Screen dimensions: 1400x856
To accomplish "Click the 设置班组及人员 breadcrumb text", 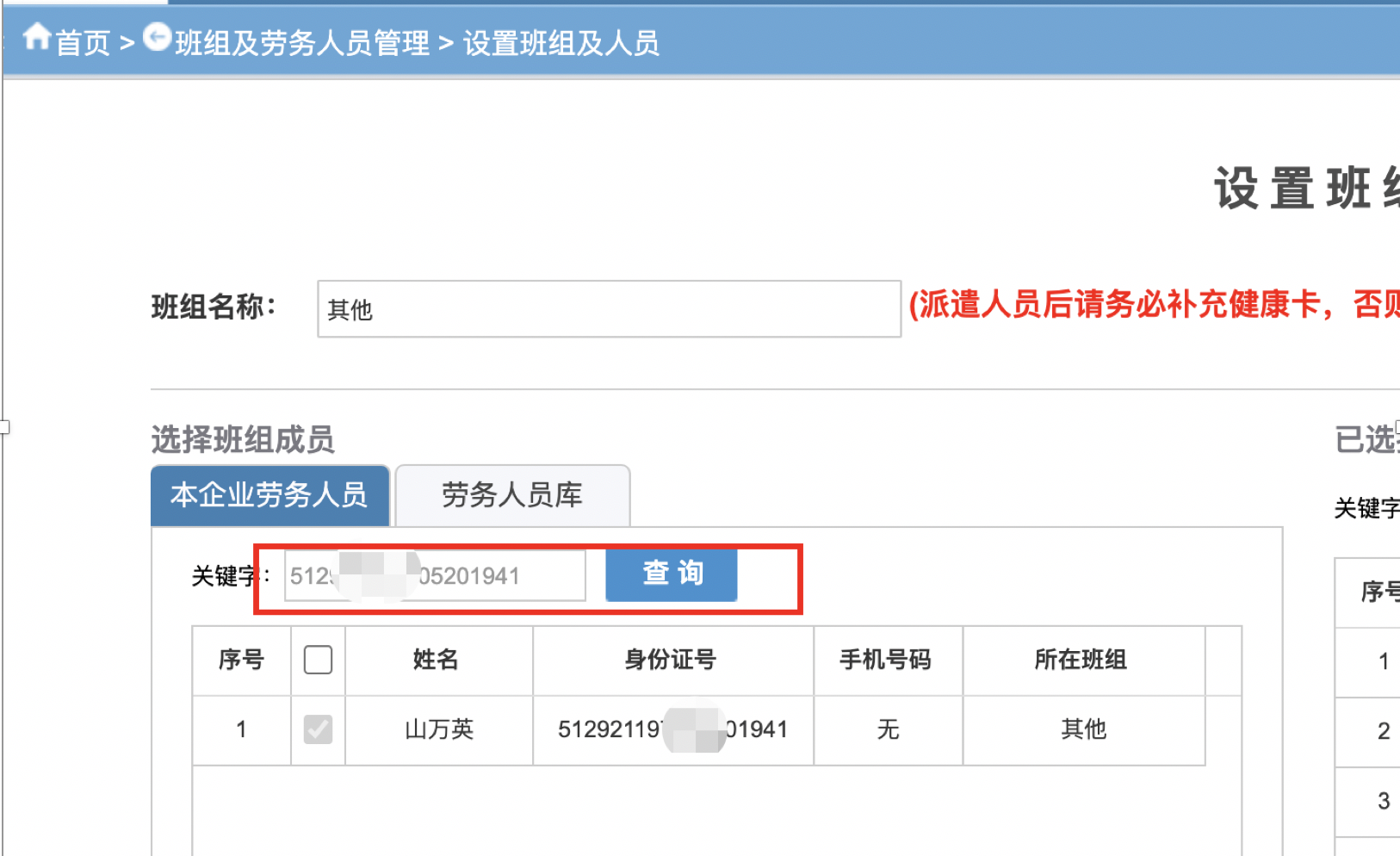I will [561, 43].
